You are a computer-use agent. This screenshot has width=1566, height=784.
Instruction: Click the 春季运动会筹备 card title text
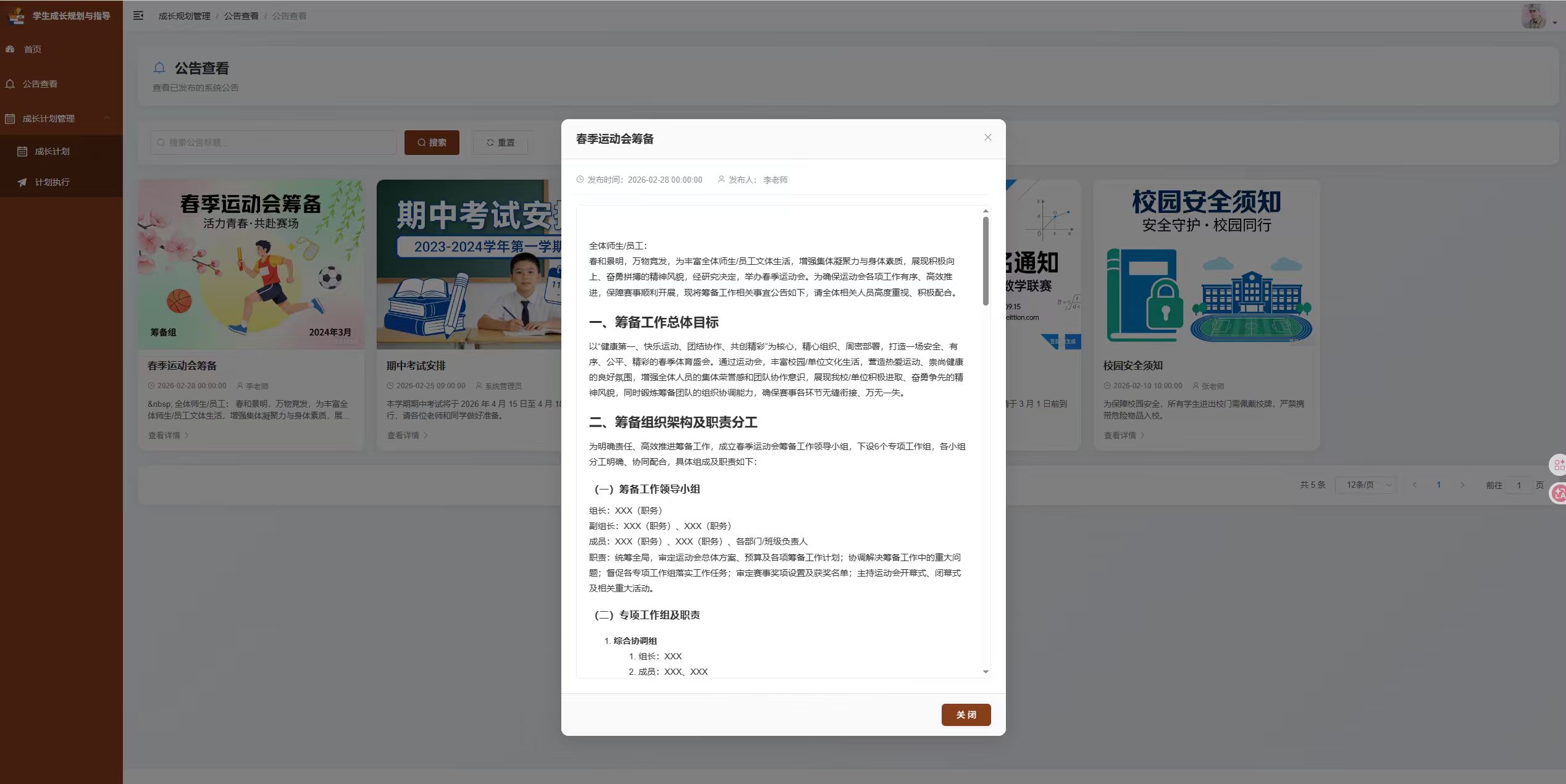coord(182,365)
